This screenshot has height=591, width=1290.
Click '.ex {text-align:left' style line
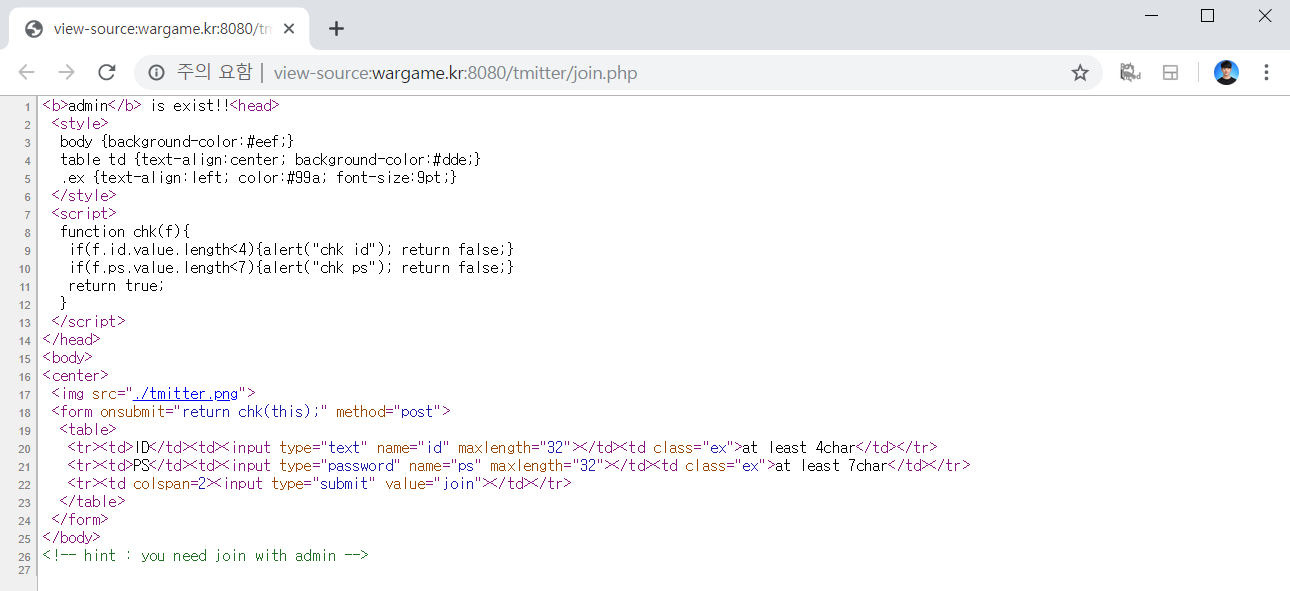point(258,177)
